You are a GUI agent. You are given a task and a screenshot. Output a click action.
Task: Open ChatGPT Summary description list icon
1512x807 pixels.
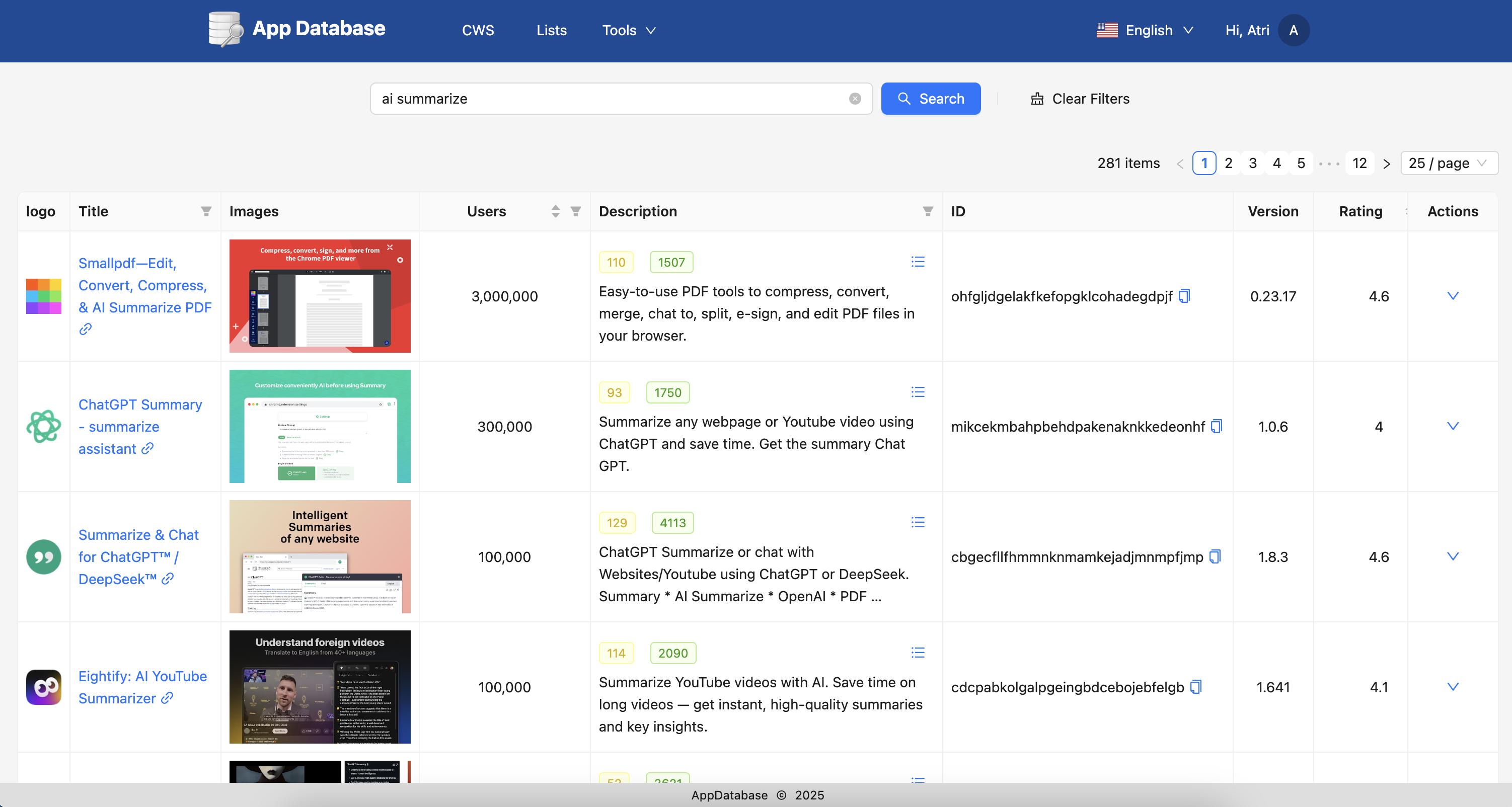coord(918,392)
